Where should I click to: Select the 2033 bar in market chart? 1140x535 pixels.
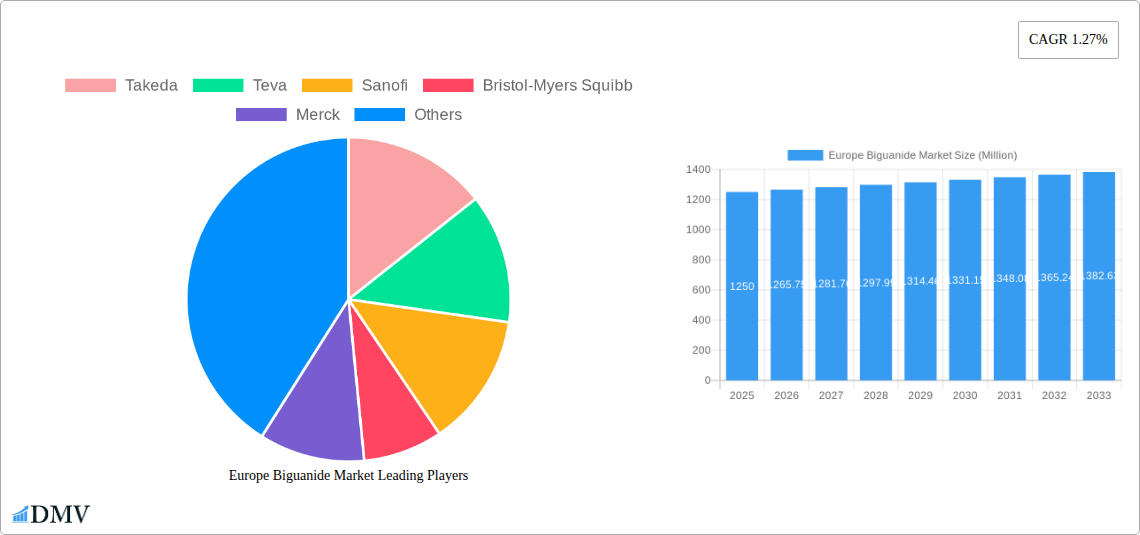[x=1099, y=276]
